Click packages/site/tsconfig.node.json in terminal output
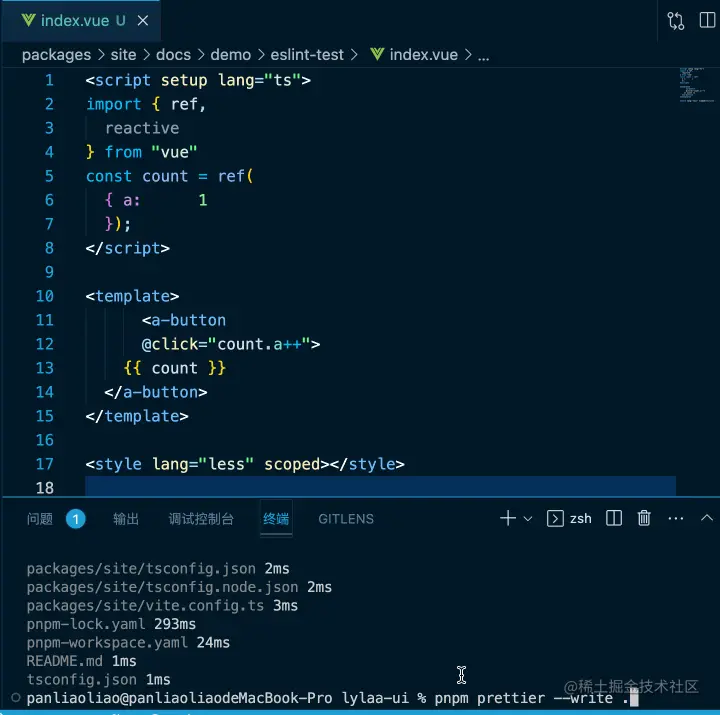The height and width of the screenshot is (715, 720). (x=162, y=587)
